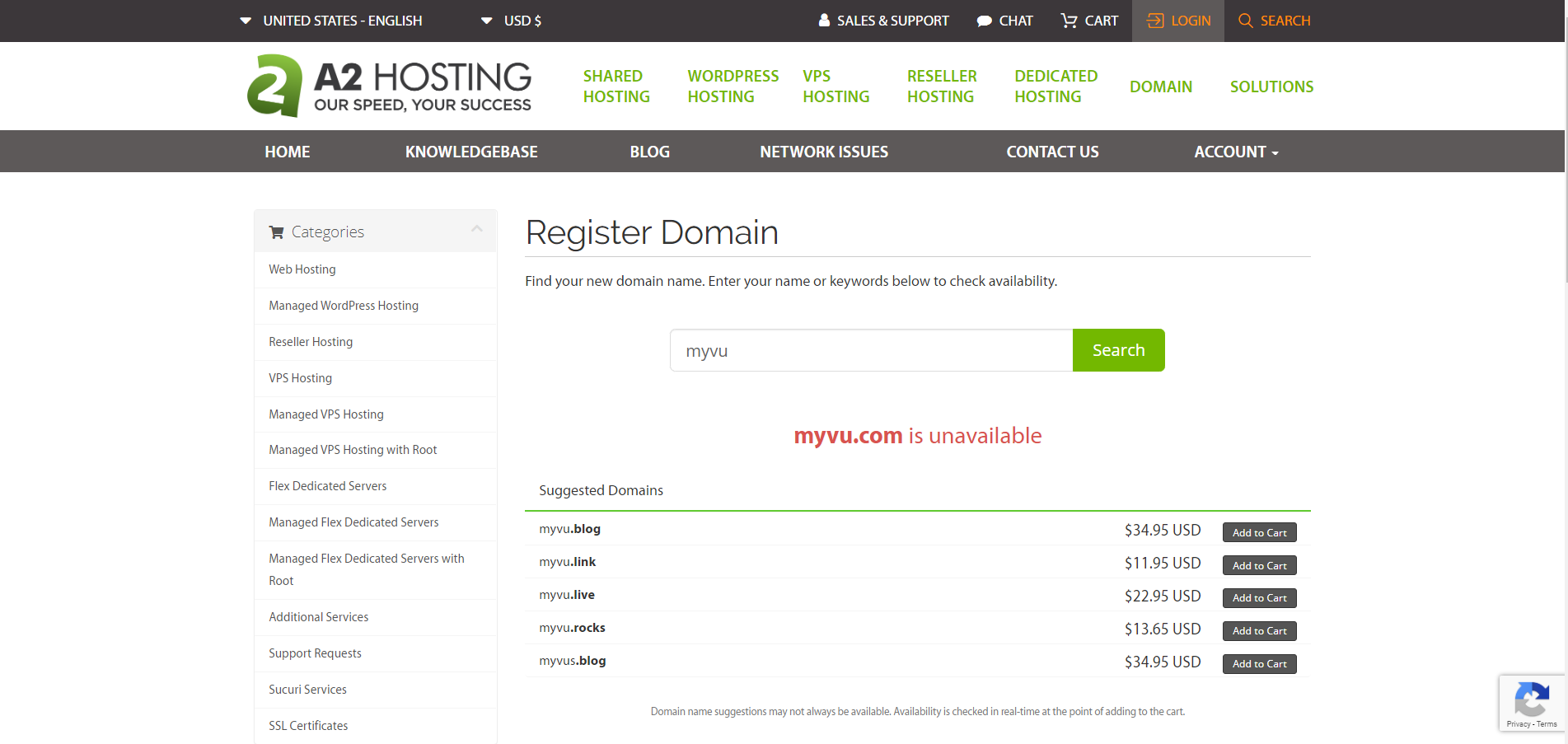Go to Network Issues page
Viewport: 1568px width, 744px height.
pos(824,152)
